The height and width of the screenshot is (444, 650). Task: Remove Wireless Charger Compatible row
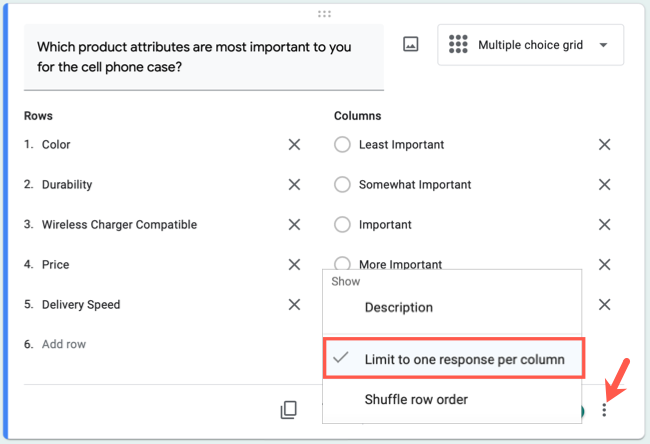point(294,225)
